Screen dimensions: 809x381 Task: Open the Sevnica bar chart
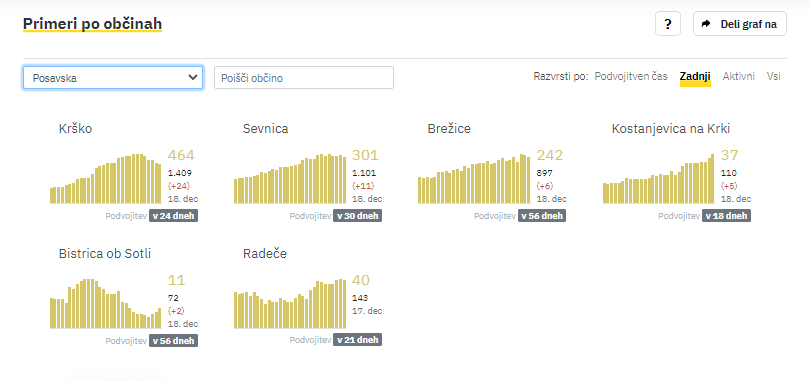[x=290, y=179]
